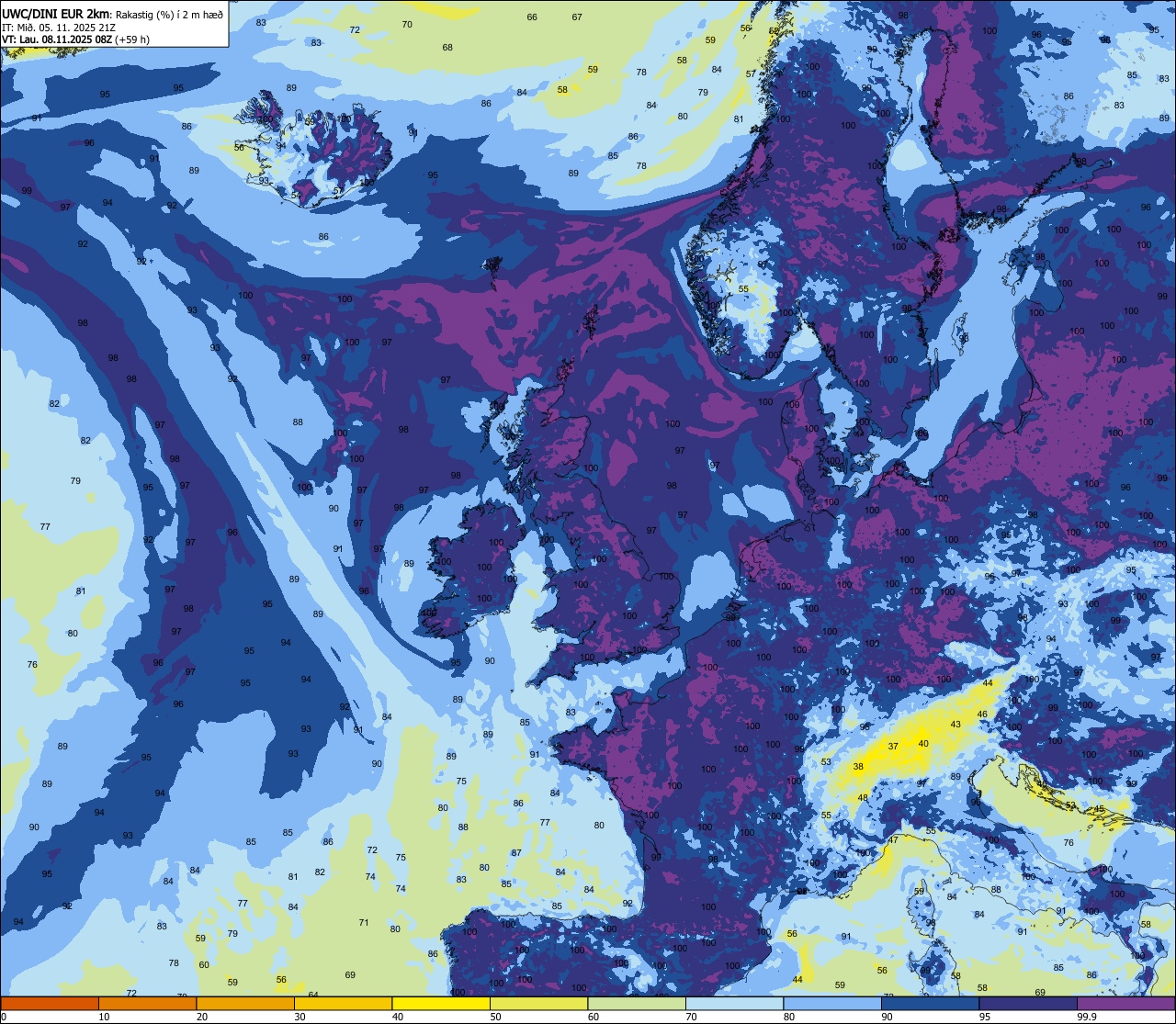Select the blue 90–95 legend swatch
Image resolution: width=1176 pixels, height=1024 pixels.
click(930, 1003)
